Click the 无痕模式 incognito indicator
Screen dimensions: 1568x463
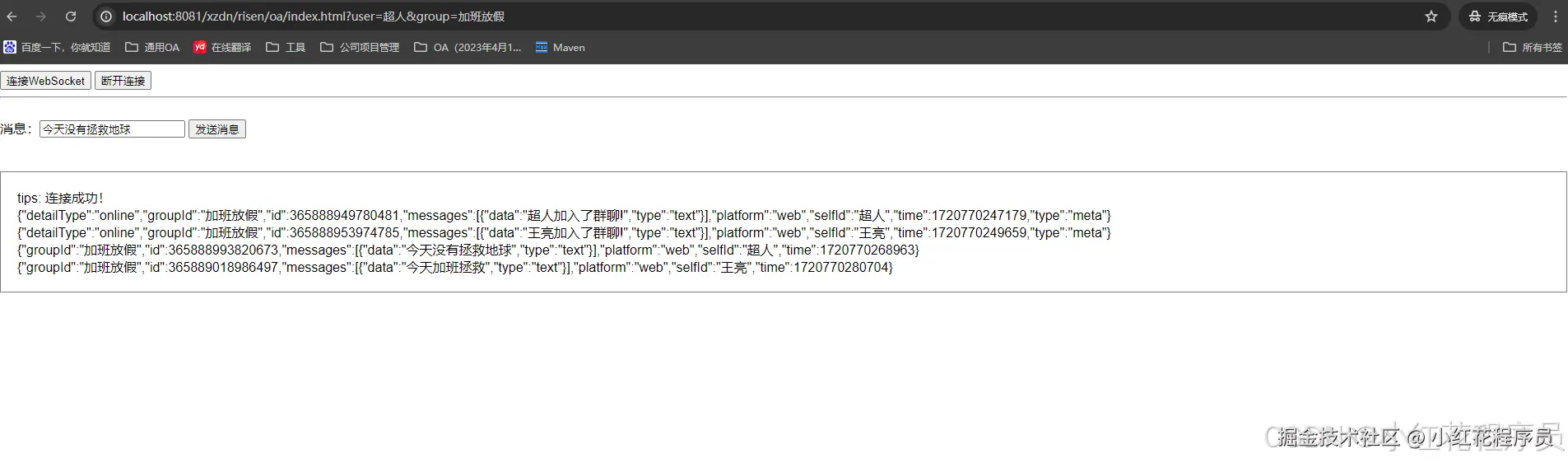click(x=1498, y=16)
